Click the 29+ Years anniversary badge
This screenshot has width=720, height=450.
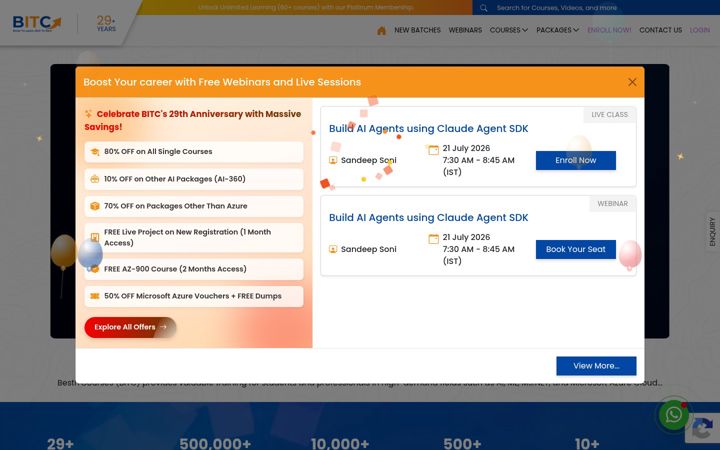coord(106,23)
